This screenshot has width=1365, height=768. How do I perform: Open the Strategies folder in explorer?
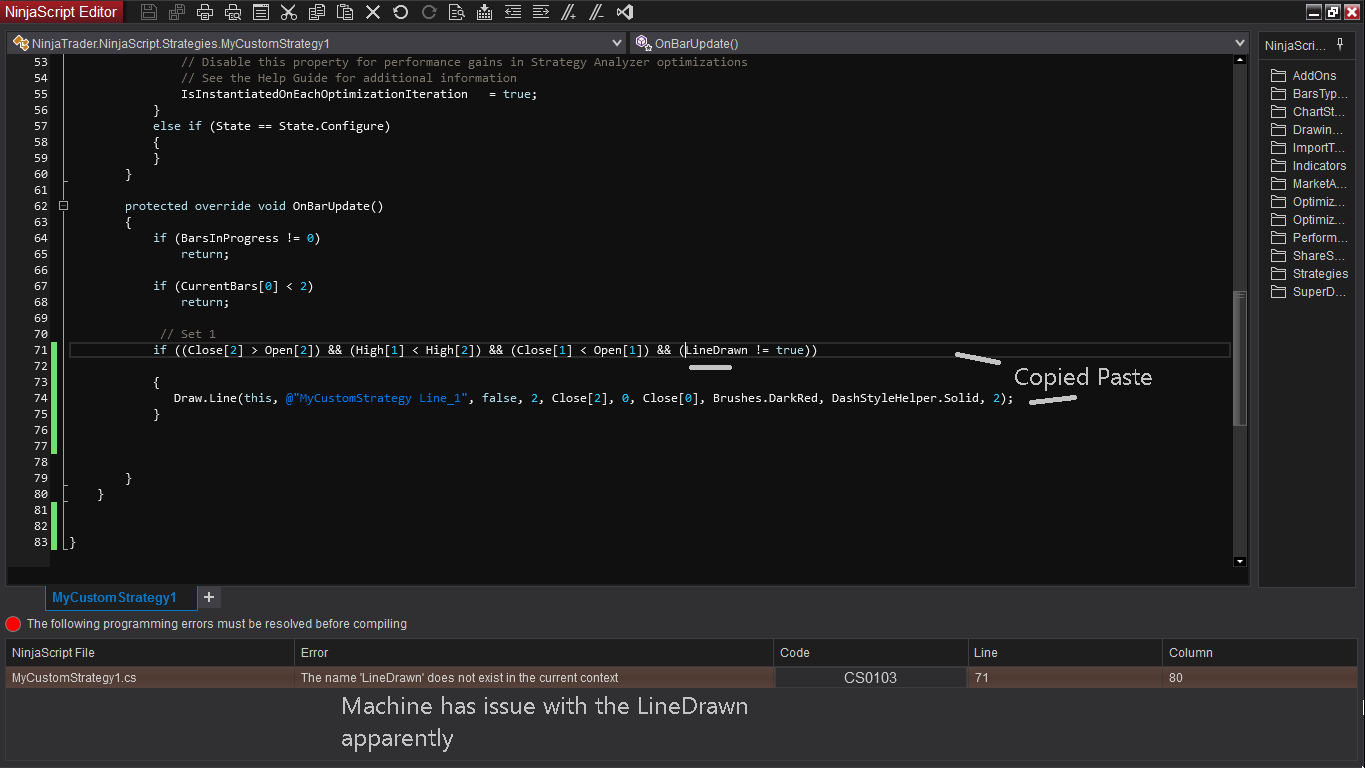(1319, 274)
